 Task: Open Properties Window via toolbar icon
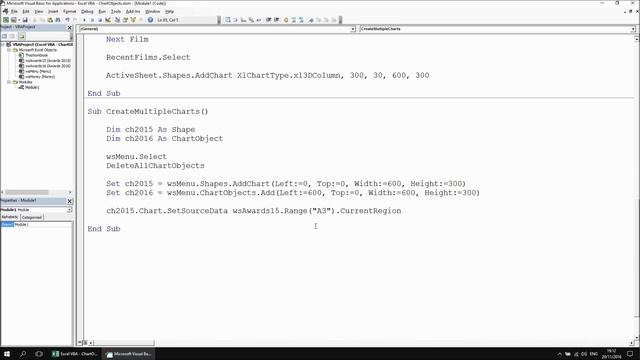coord(125,20)
